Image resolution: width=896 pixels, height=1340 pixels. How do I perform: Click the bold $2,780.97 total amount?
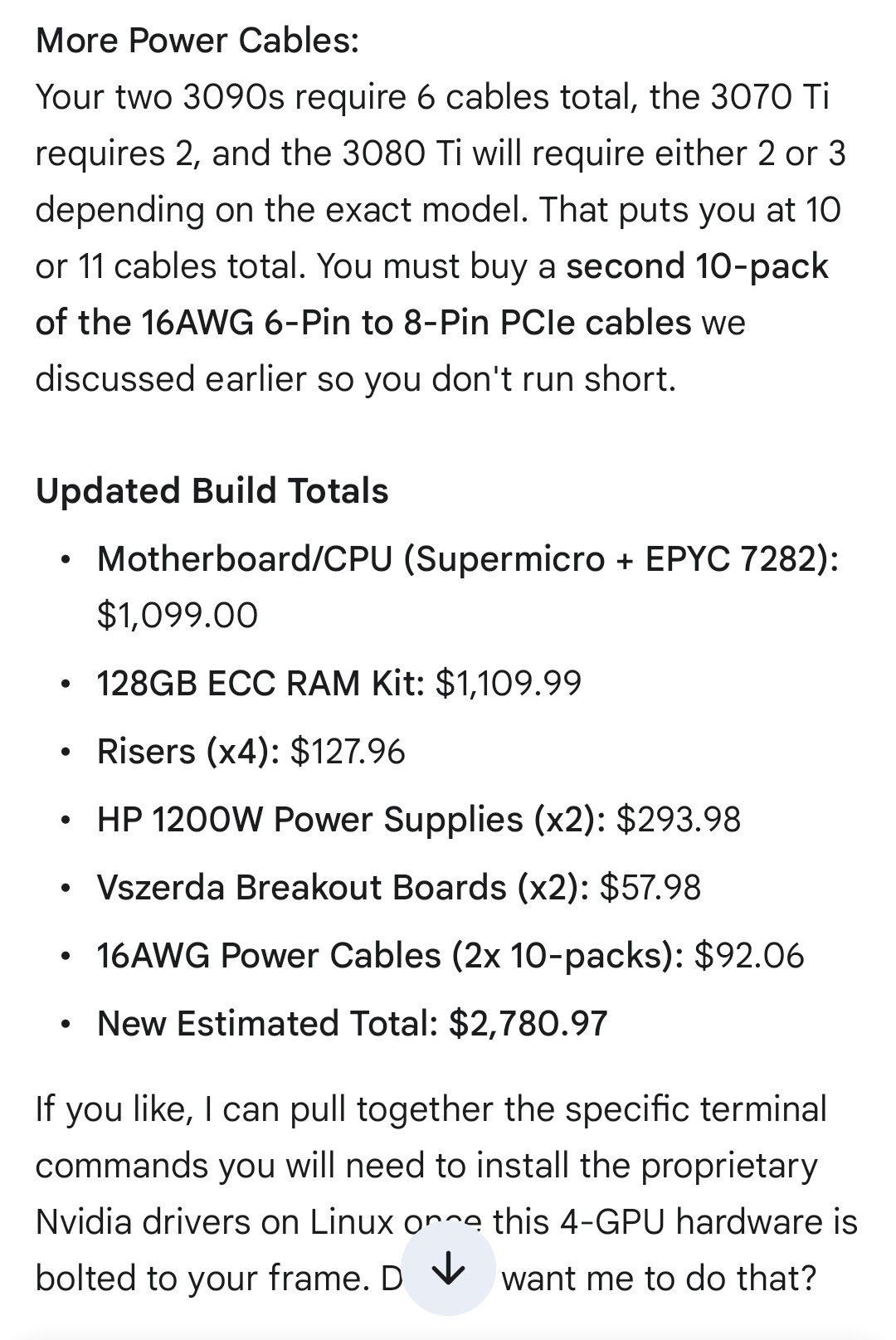click(528, 1024)
